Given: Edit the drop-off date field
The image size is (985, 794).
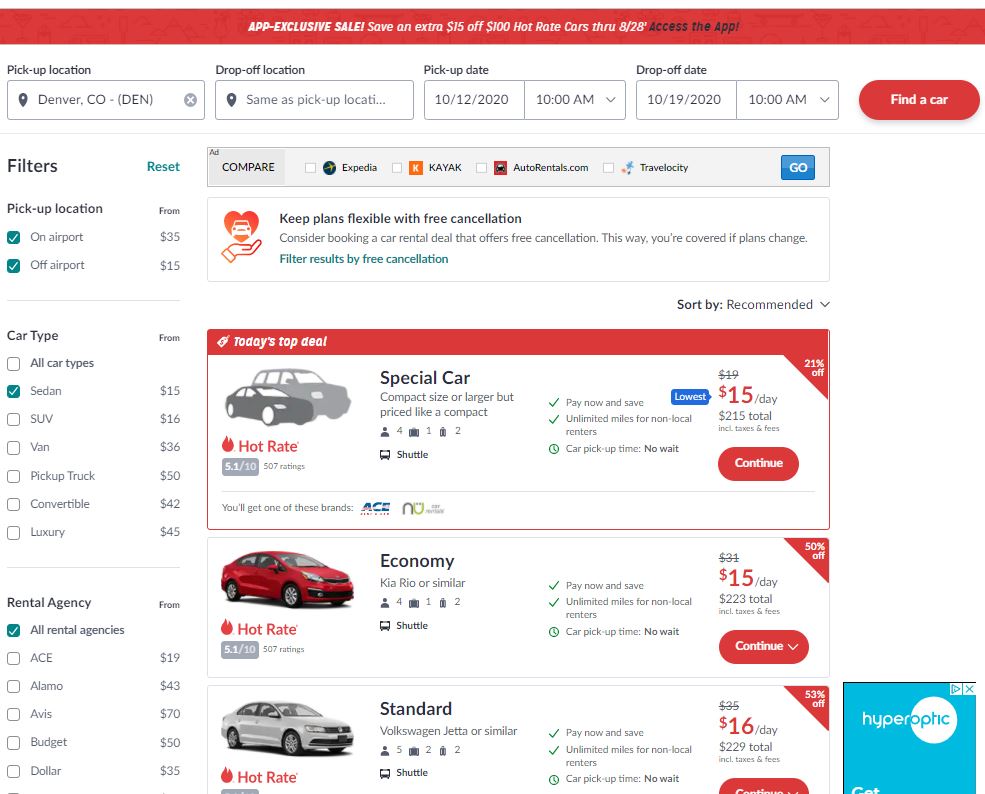Looking at the screenshot, I should coord(686,100).
